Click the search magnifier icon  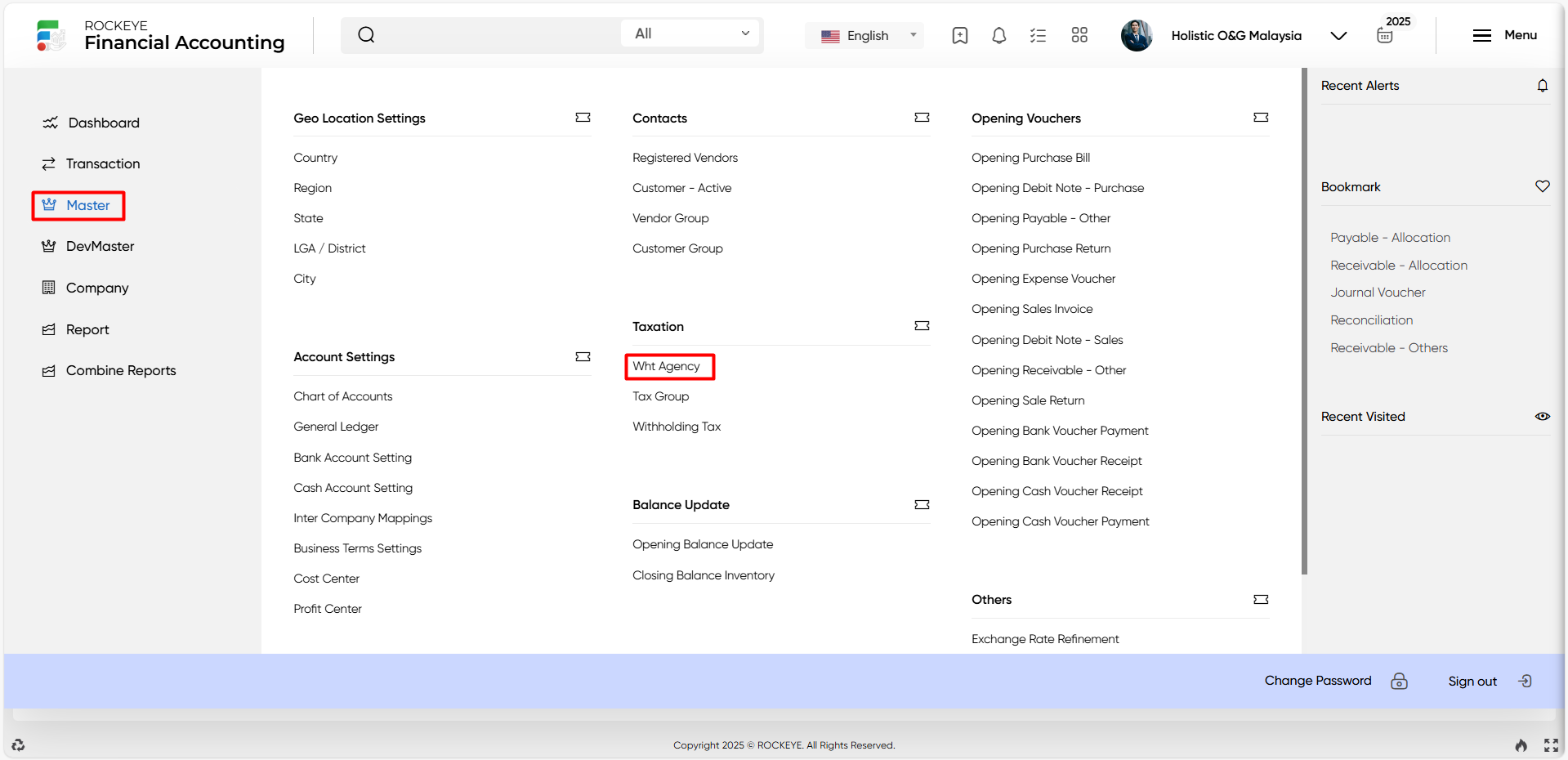point(366,34)
